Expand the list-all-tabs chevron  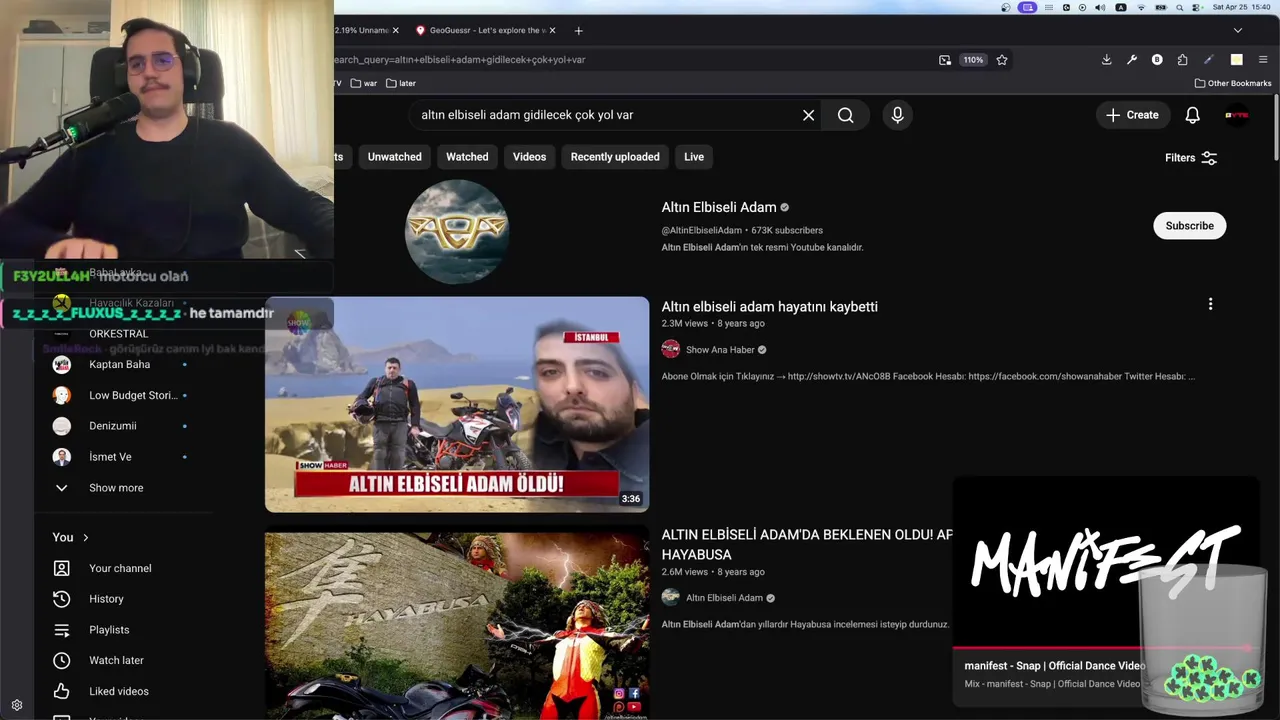(1237, 31)
